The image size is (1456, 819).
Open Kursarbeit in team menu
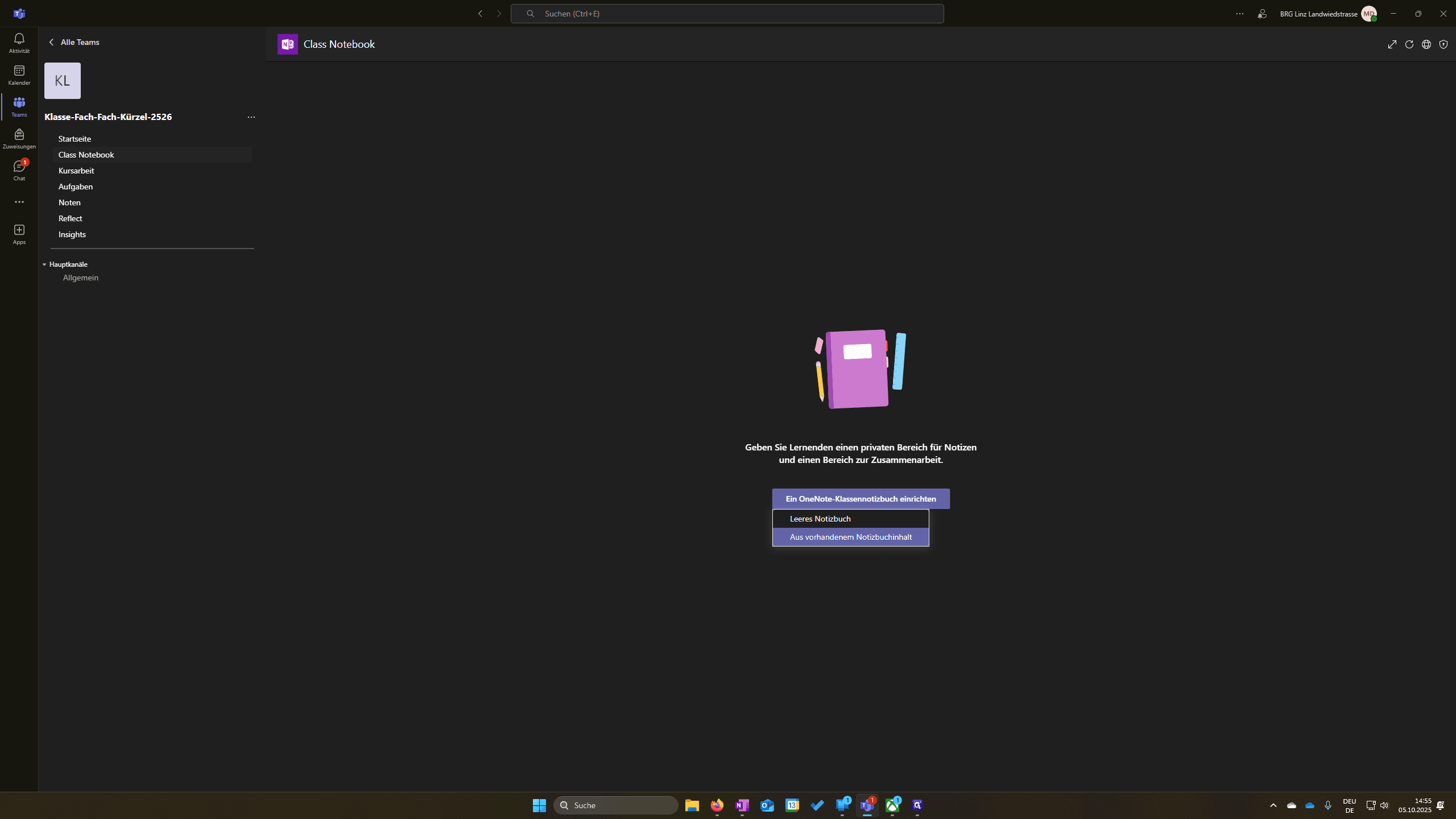(x=152, y=171)
